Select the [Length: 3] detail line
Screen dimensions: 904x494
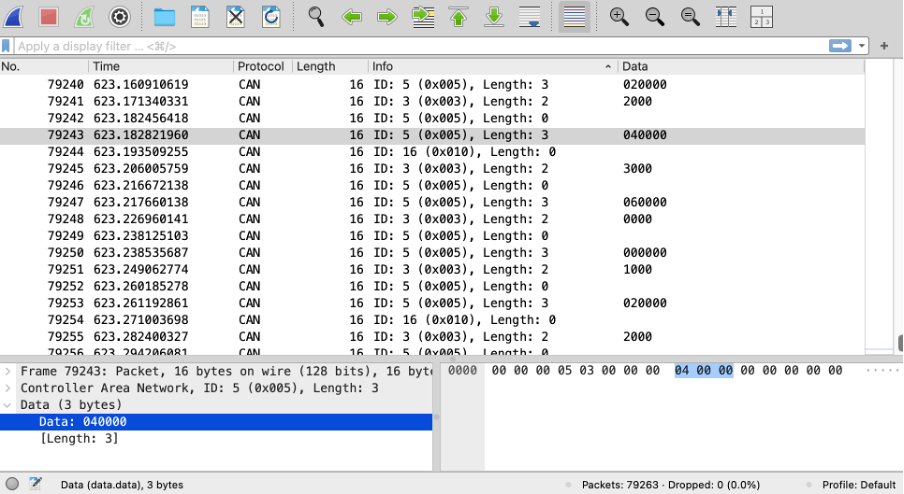[x=79, y=438]
